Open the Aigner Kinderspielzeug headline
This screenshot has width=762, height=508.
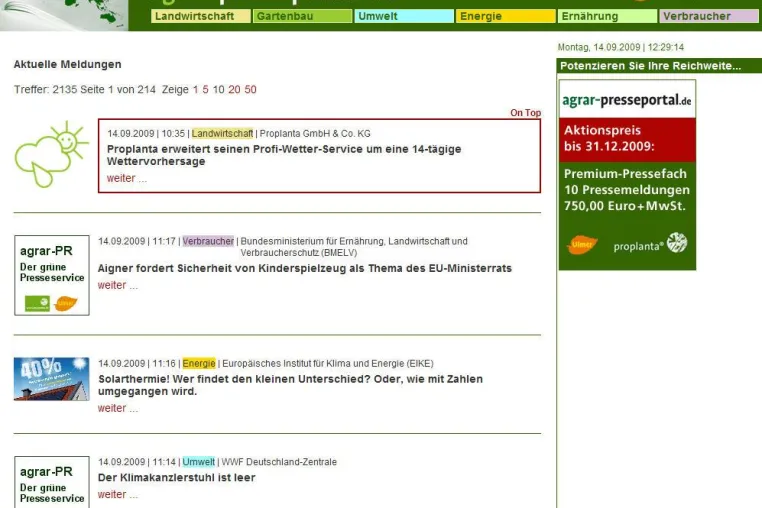pos(305,268)
